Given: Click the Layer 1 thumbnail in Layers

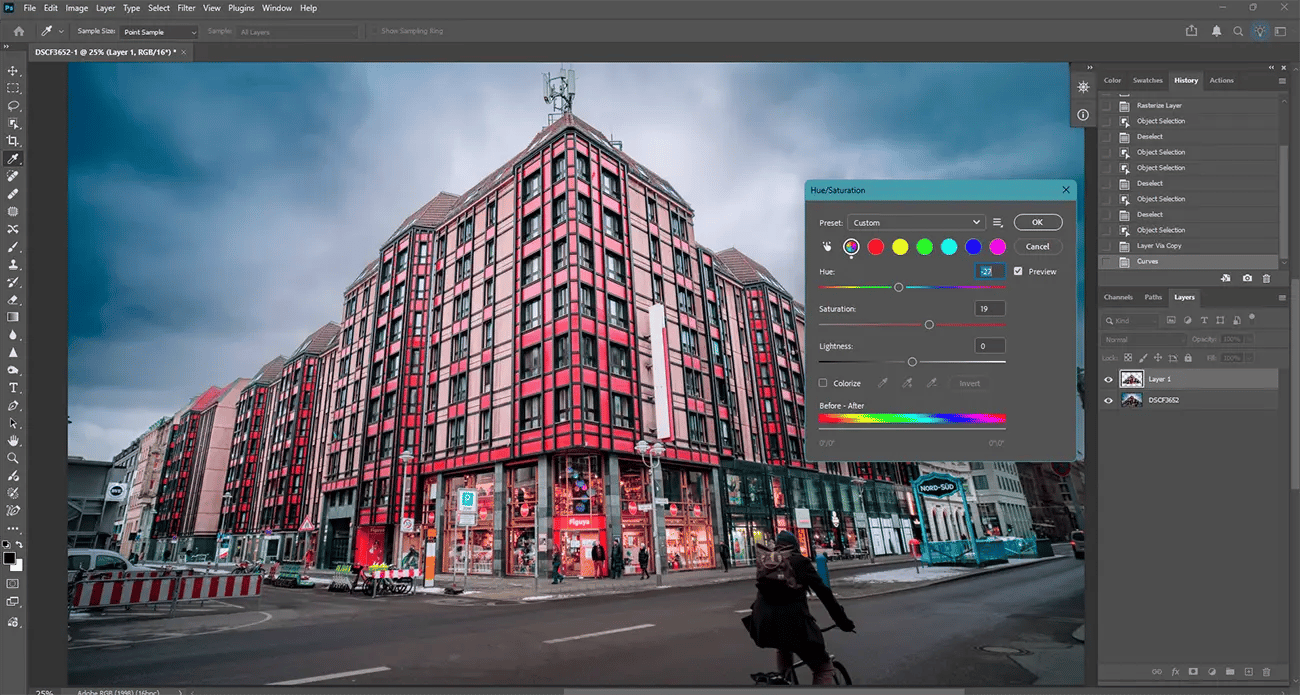Looking at the screenshot, I should (1131, 379).
